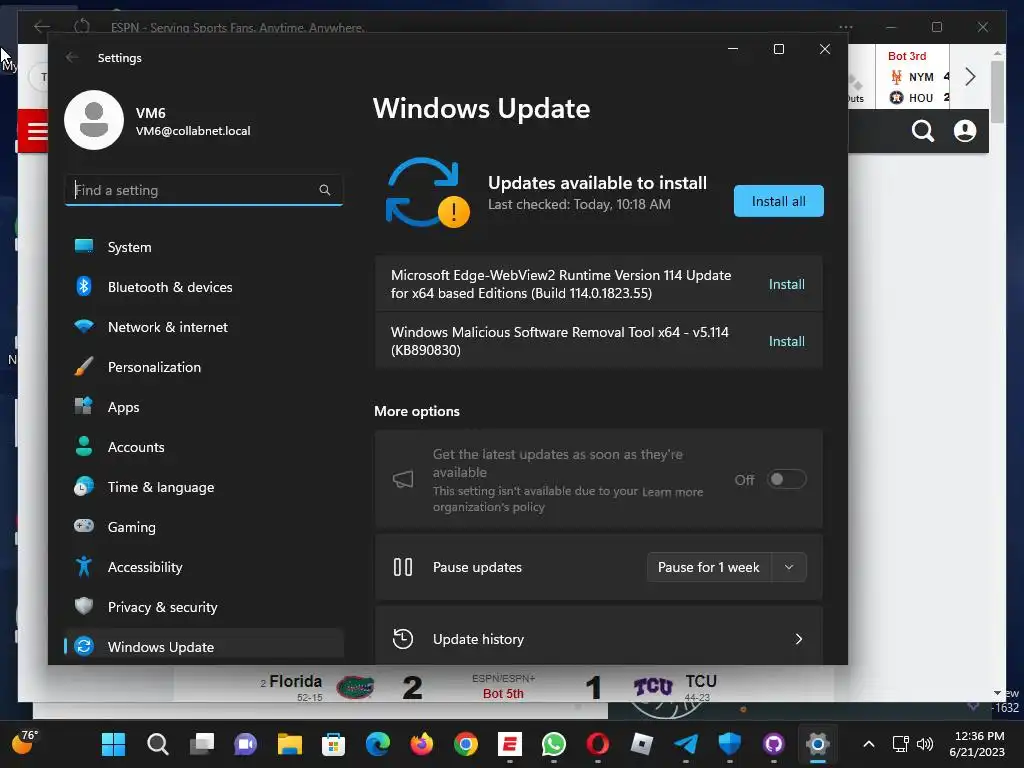Click the Time & language clock icon
Viewport: 1024px width, 768px height.
coord(84,487)
